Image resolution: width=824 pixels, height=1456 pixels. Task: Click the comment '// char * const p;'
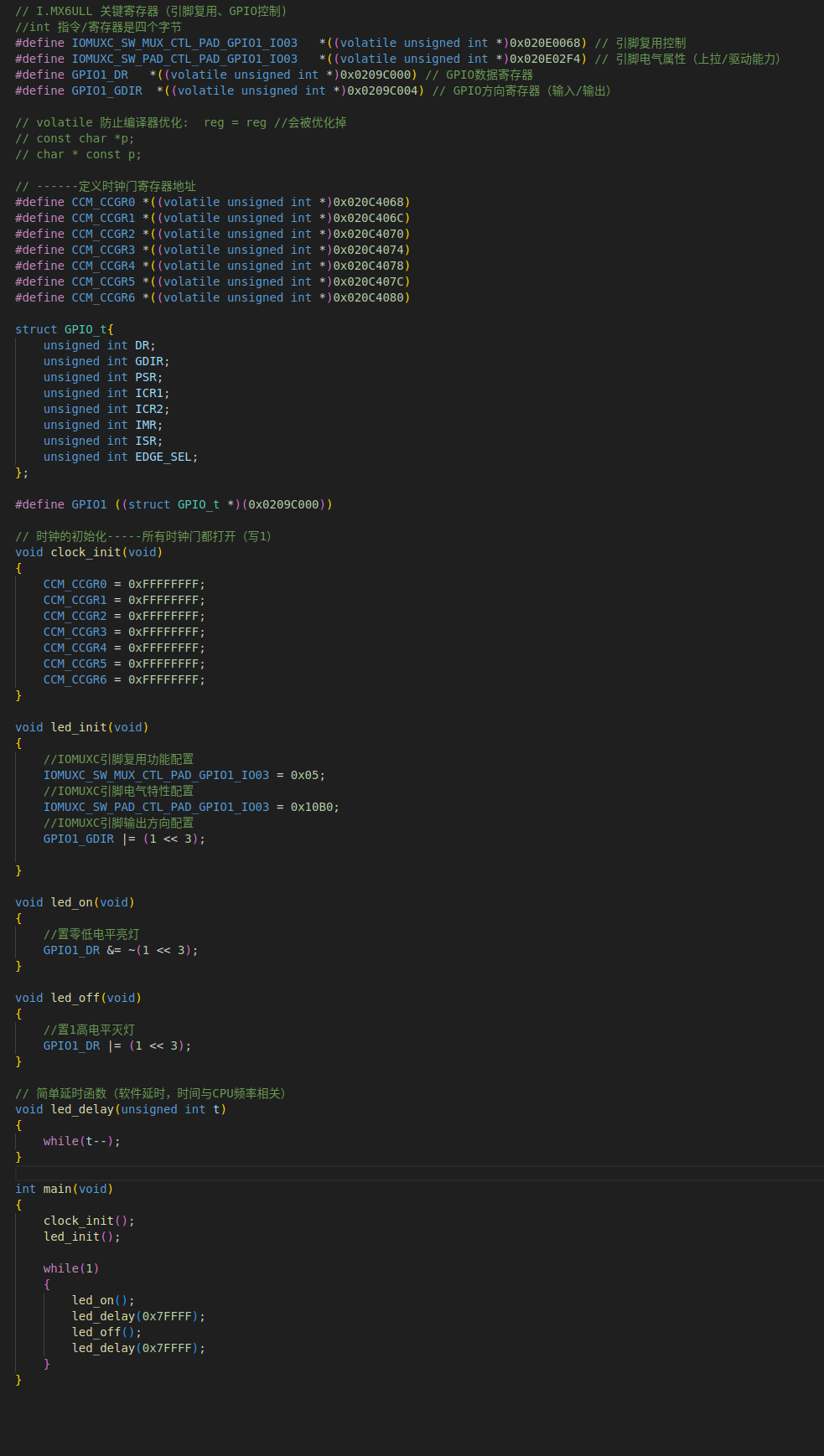click(x=78, y=154)
